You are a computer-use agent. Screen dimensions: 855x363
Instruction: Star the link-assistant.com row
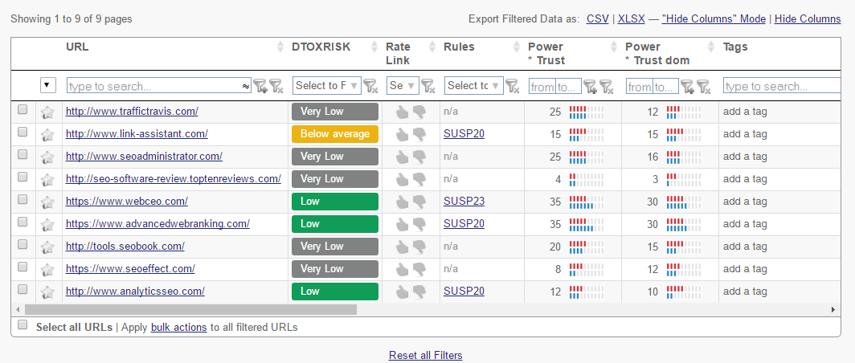pyautogui.click(x=47, y=135)
